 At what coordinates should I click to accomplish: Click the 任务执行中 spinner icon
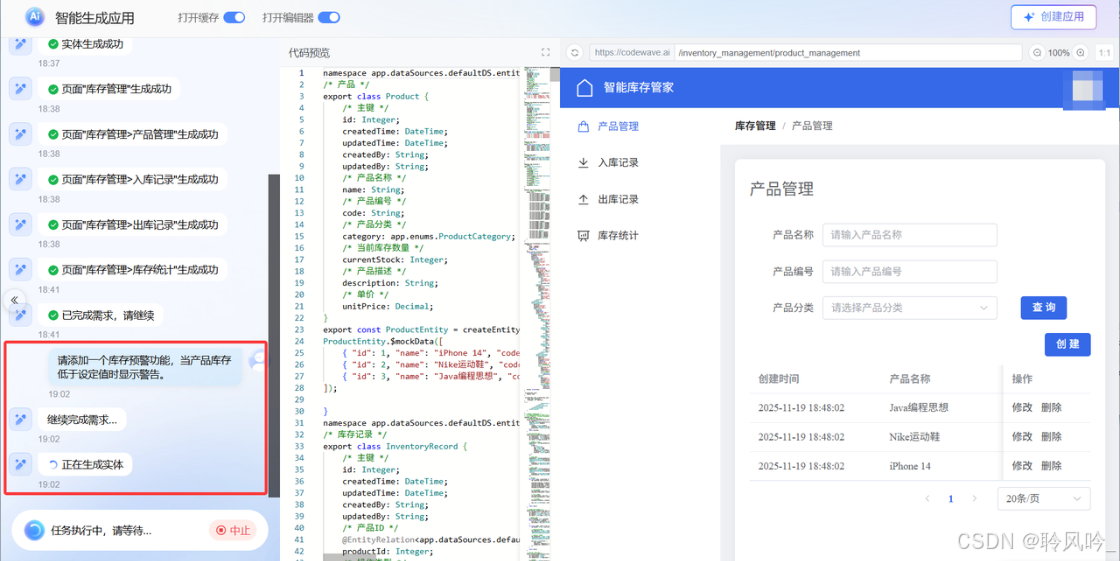point(34,530)
